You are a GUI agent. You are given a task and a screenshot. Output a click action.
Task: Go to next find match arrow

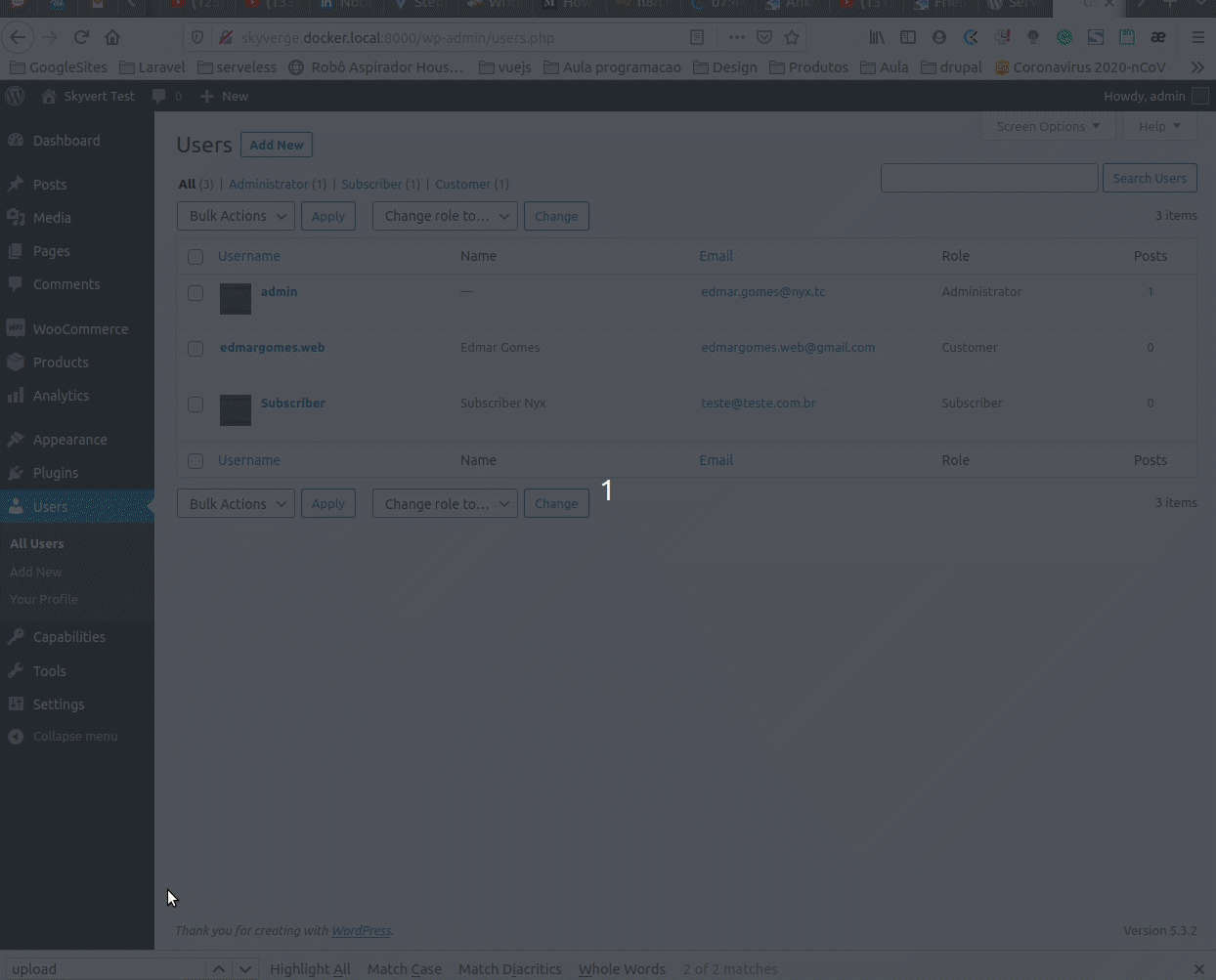(245, 968)
